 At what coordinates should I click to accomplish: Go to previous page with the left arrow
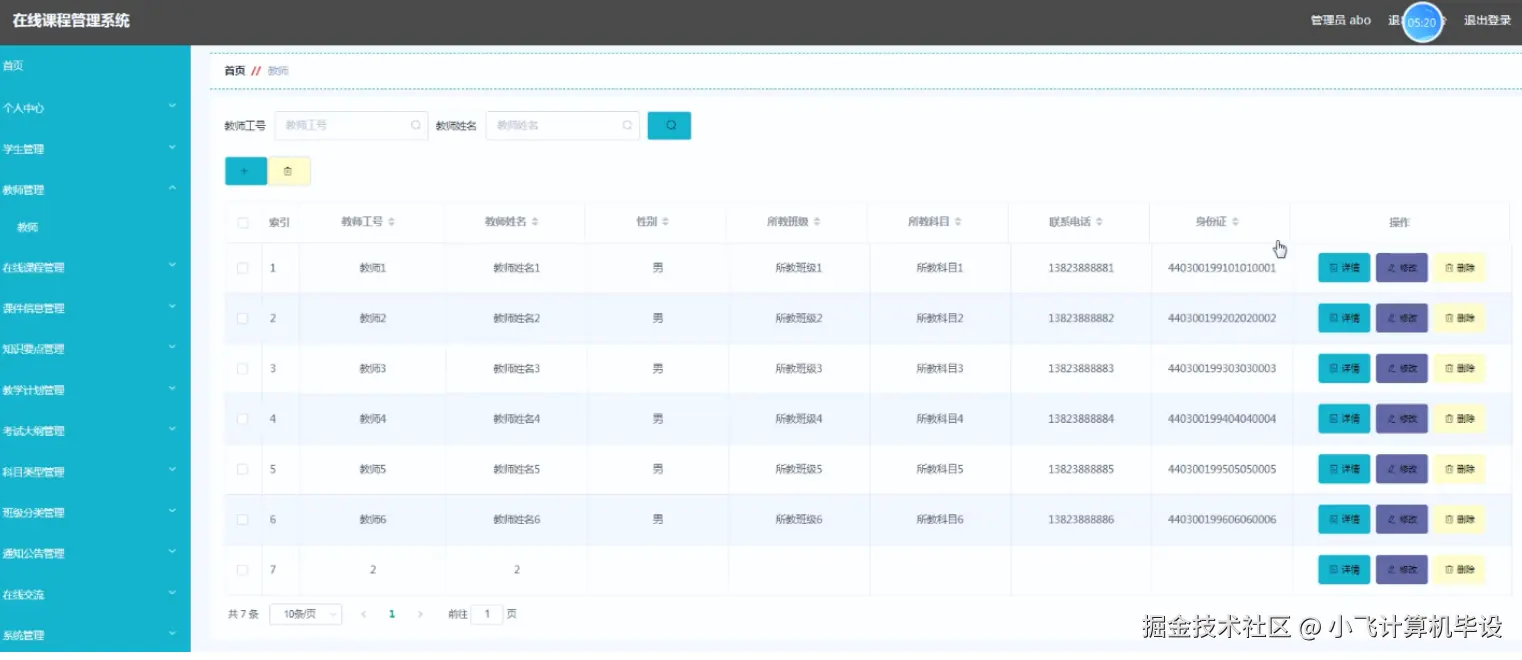tap(364, 614)
